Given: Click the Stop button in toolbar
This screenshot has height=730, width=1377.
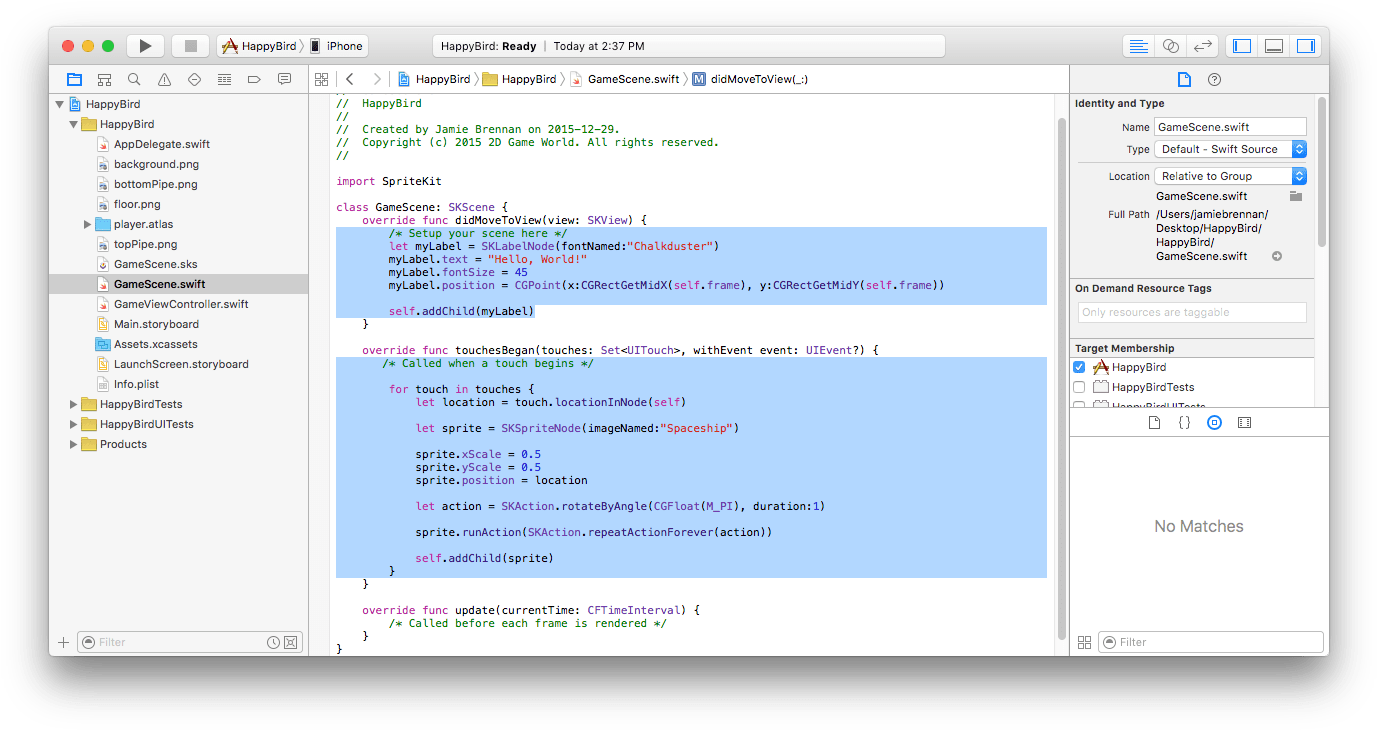Looking at the screenshot, I should (190, 46).
